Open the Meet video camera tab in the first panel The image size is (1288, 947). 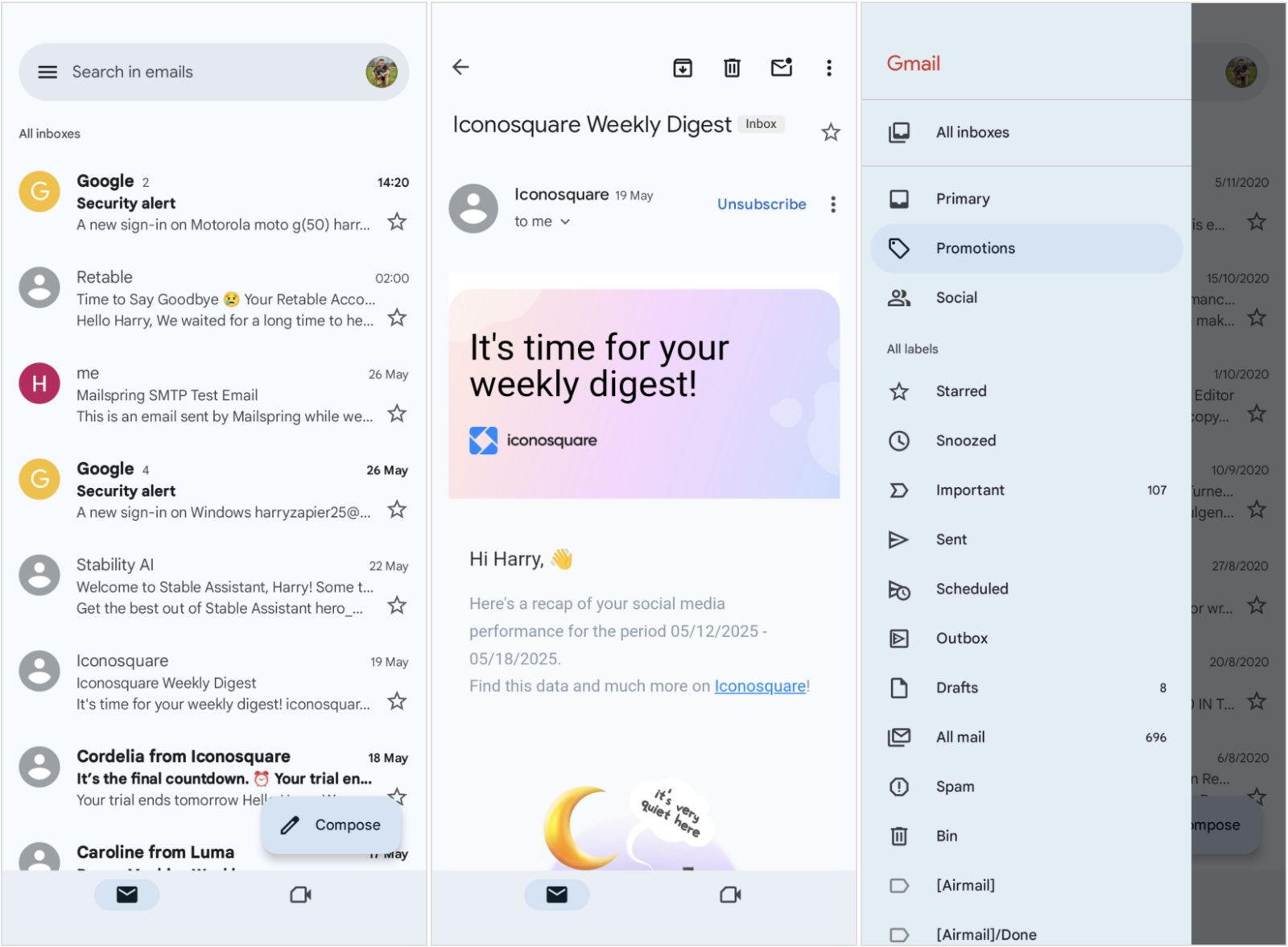click(300, 895)
